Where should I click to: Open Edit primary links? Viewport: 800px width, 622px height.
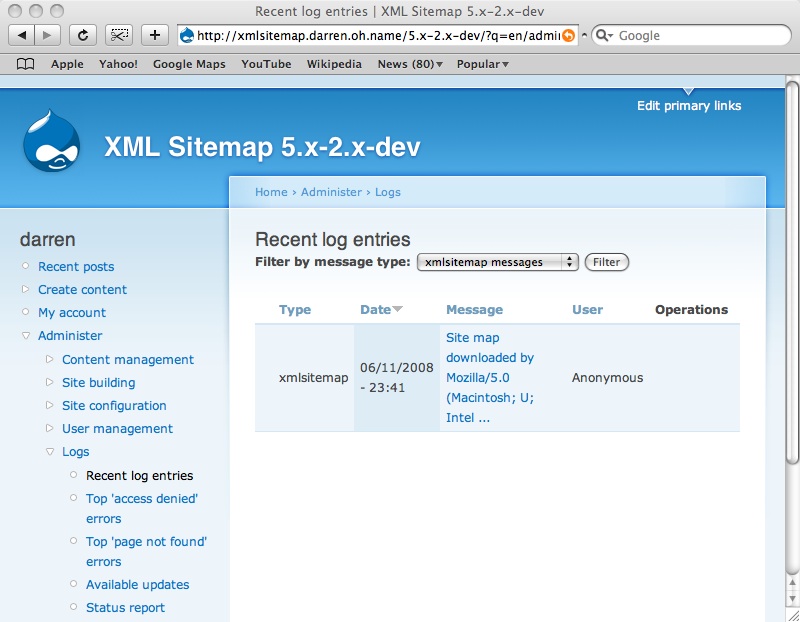[689, 106]
